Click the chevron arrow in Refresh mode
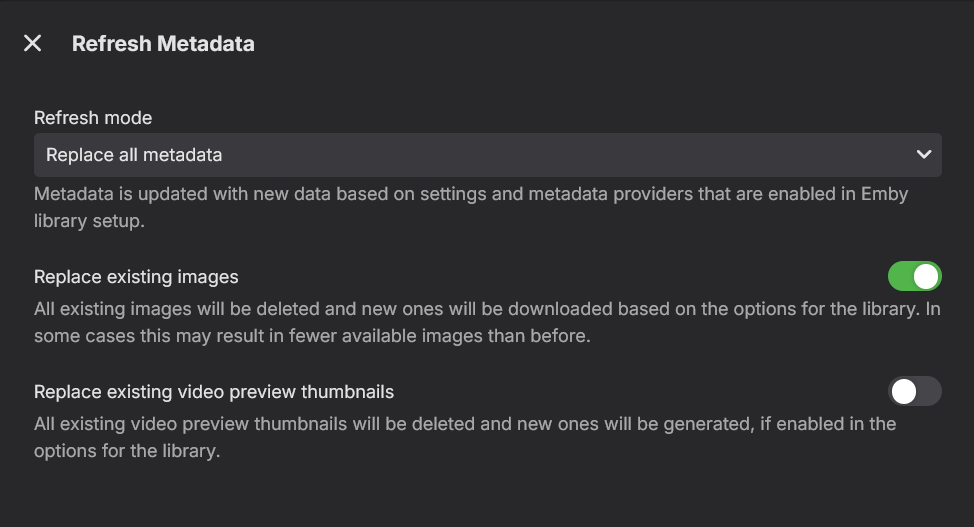This screenshot has width=974, height=527. [923, 155]
